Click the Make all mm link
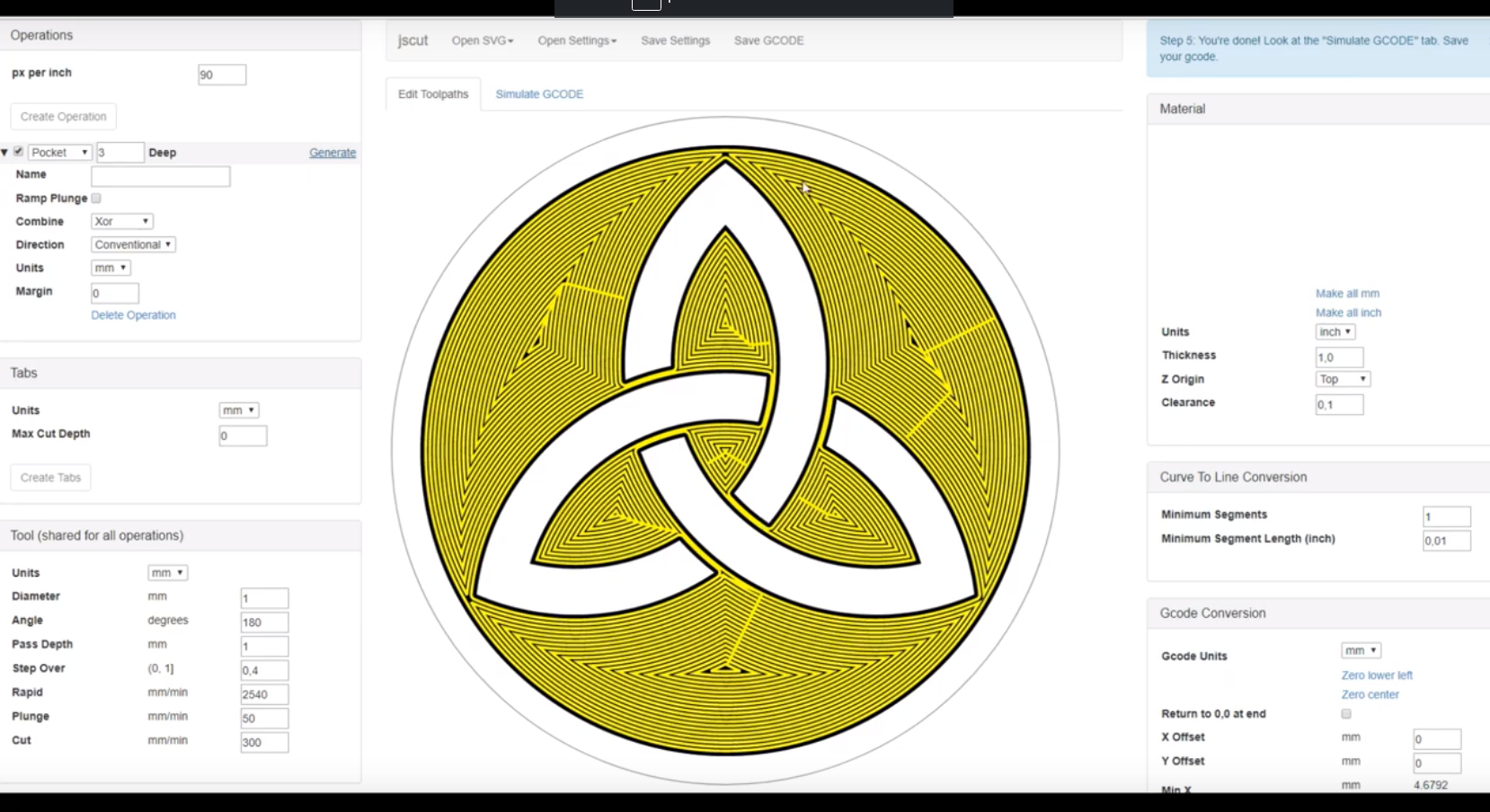This screenshot has height=812, width=1490. [1347, 294]
